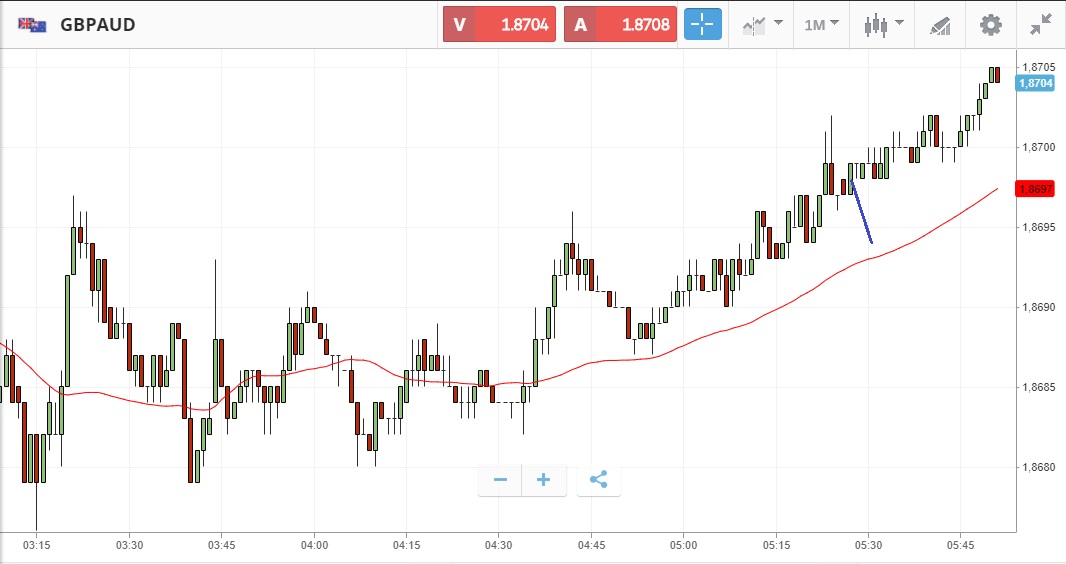Image resolution: width=1066 pixels, height=564 pixels.
Task: Click the share chart icon
Action: click(x=598, y=480)
